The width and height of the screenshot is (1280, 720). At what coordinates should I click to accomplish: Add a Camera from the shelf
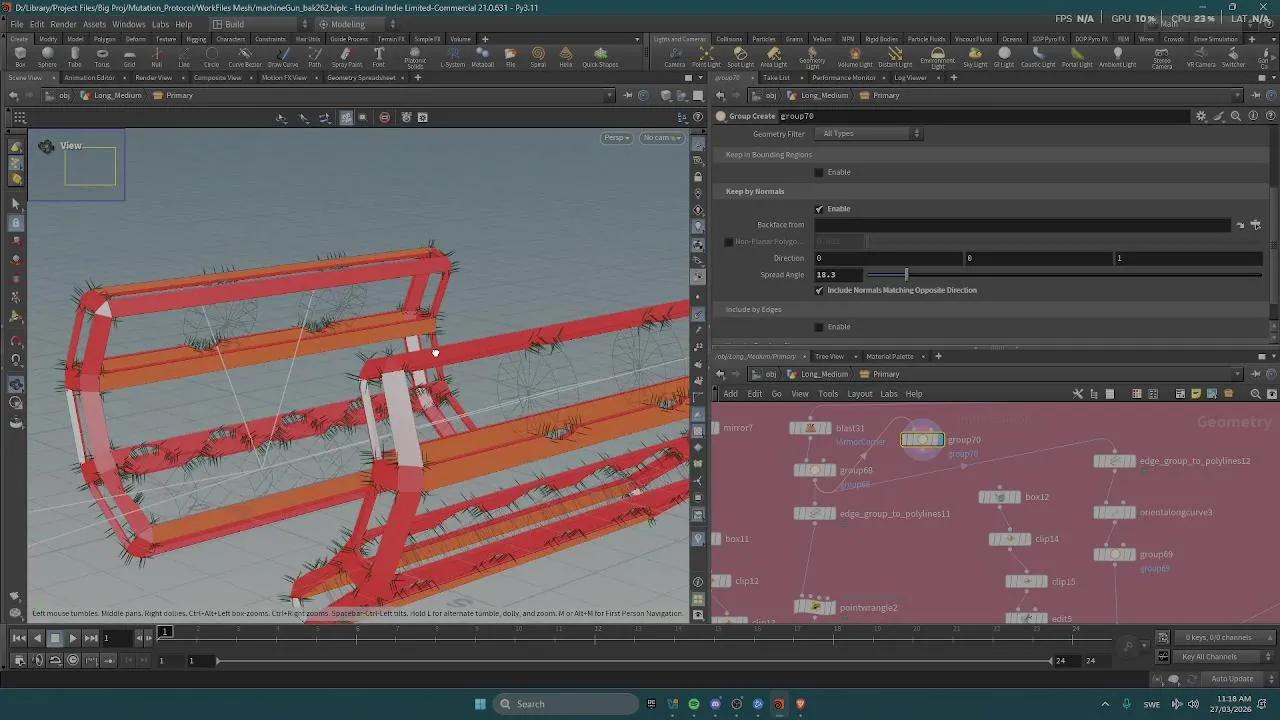coord(675,57)
